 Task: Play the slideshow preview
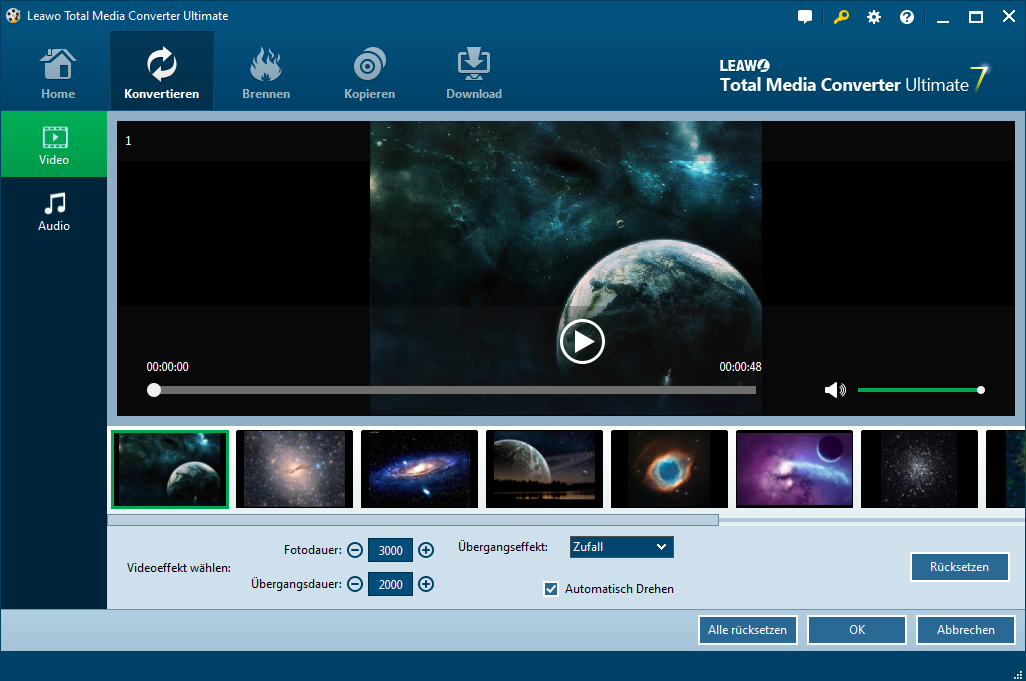(581, 342)
